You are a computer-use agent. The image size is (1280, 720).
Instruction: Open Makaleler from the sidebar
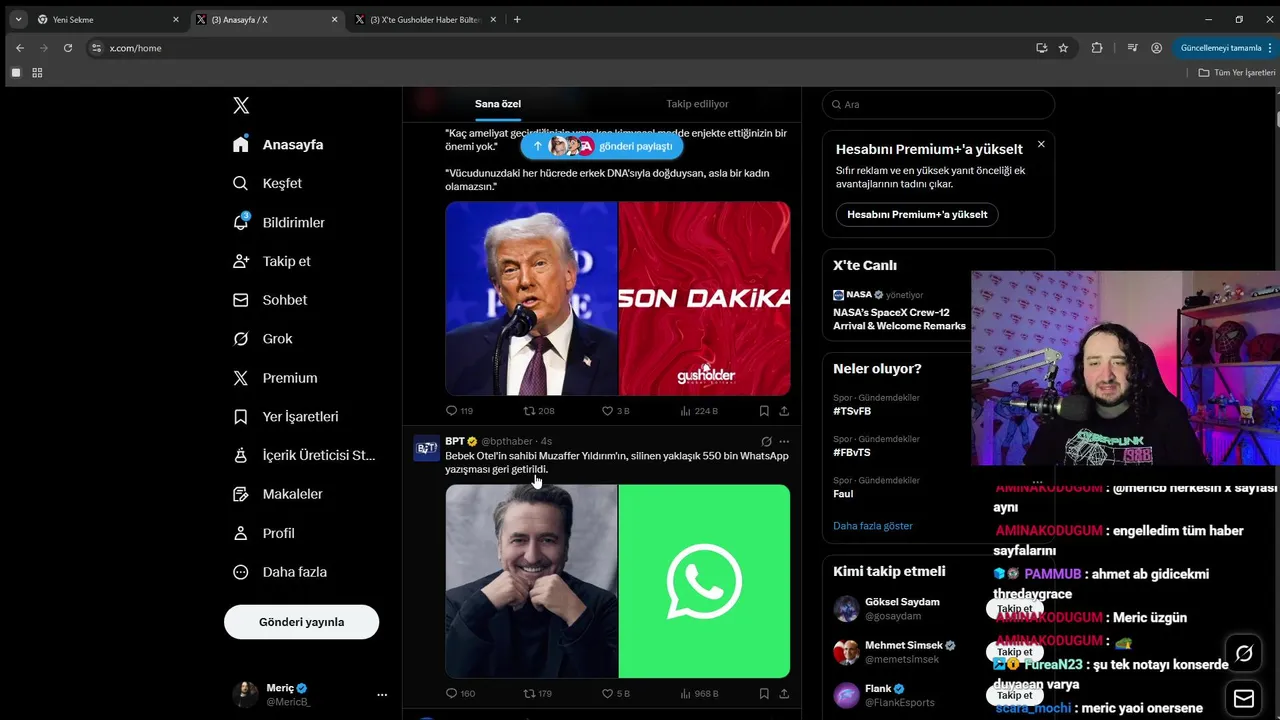point(277,494)
